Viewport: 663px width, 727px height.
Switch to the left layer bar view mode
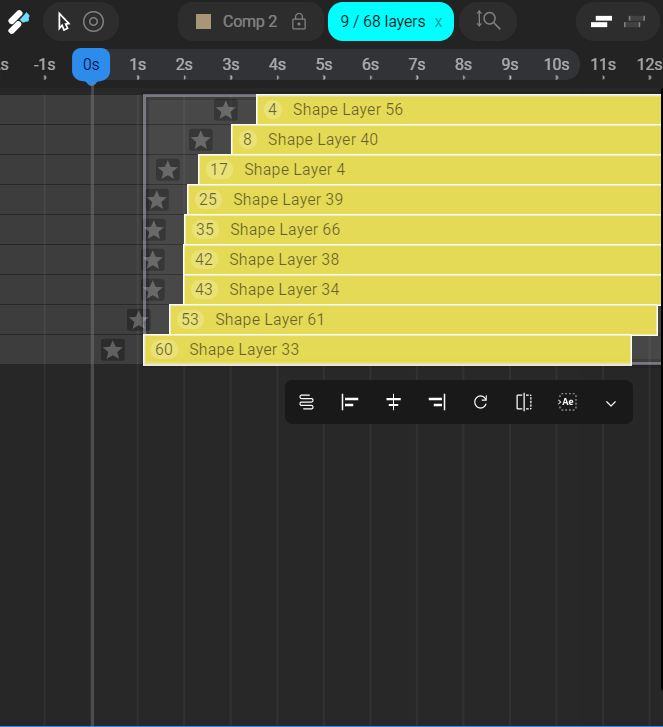coord(601,21)
